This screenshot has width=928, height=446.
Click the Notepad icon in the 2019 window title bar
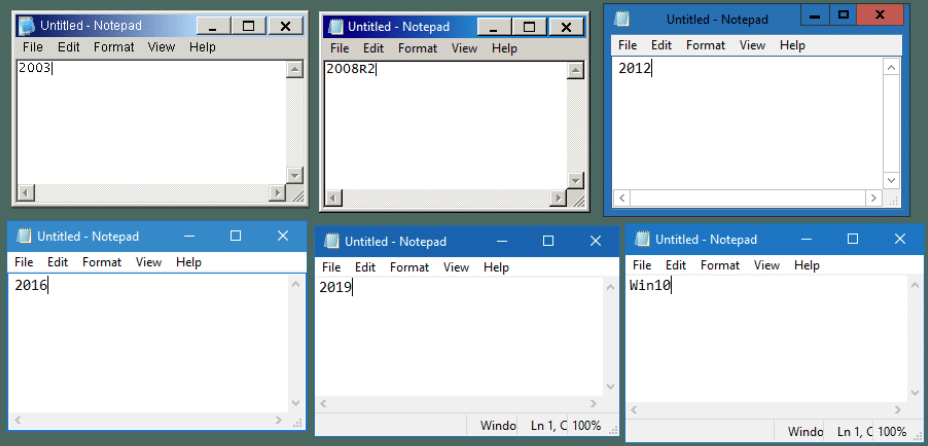332,241
